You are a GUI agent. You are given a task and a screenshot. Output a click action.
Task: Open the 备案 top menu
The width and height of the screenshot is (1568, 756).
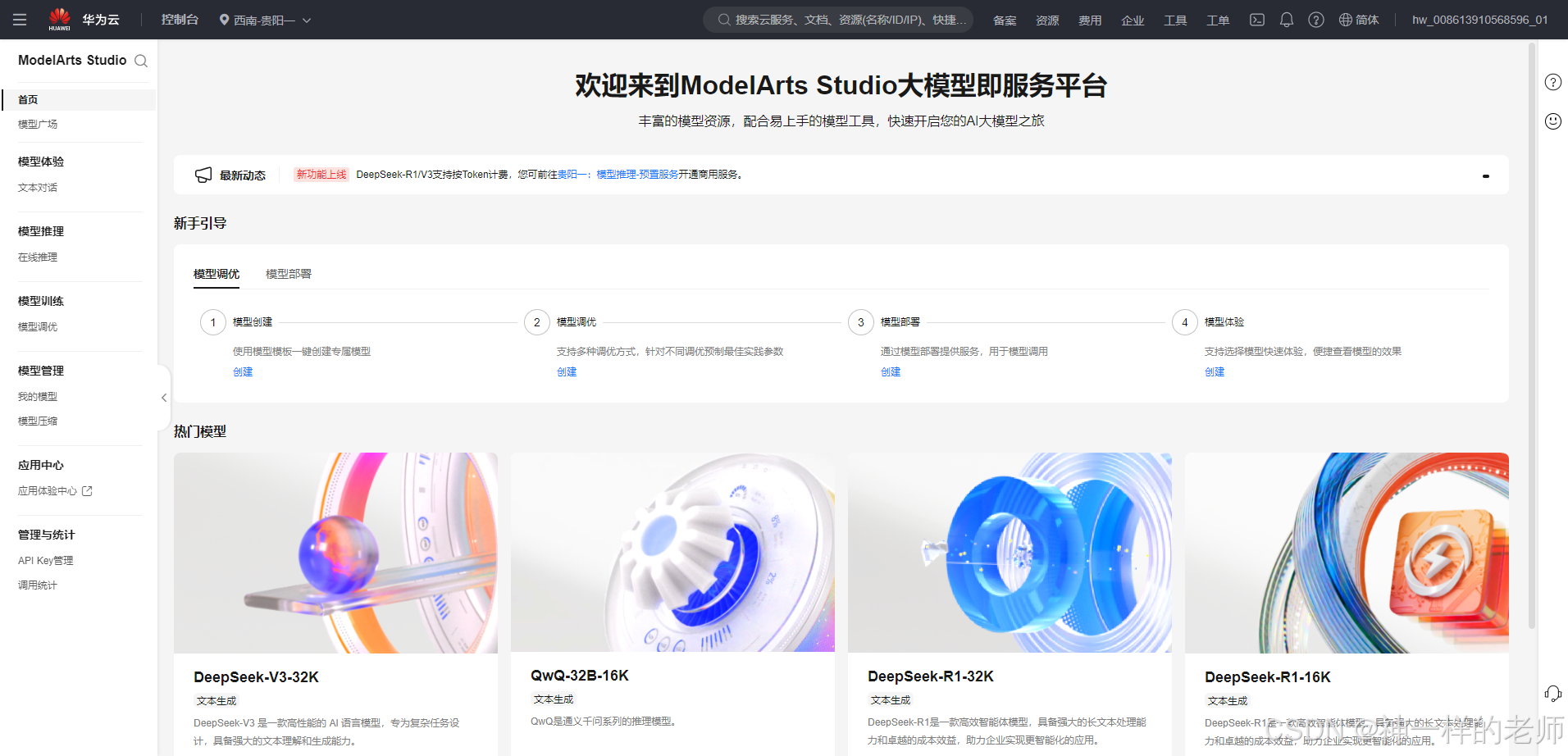(x=1005, y=20)
